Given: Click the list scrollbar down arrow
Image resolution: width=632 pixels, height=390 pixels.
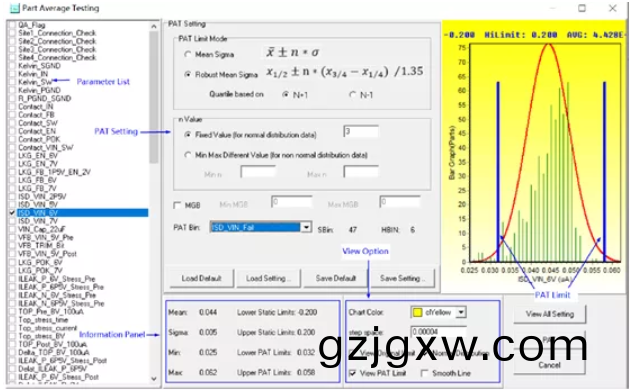Looking at the screenshot, I should (x=154, y=378).
